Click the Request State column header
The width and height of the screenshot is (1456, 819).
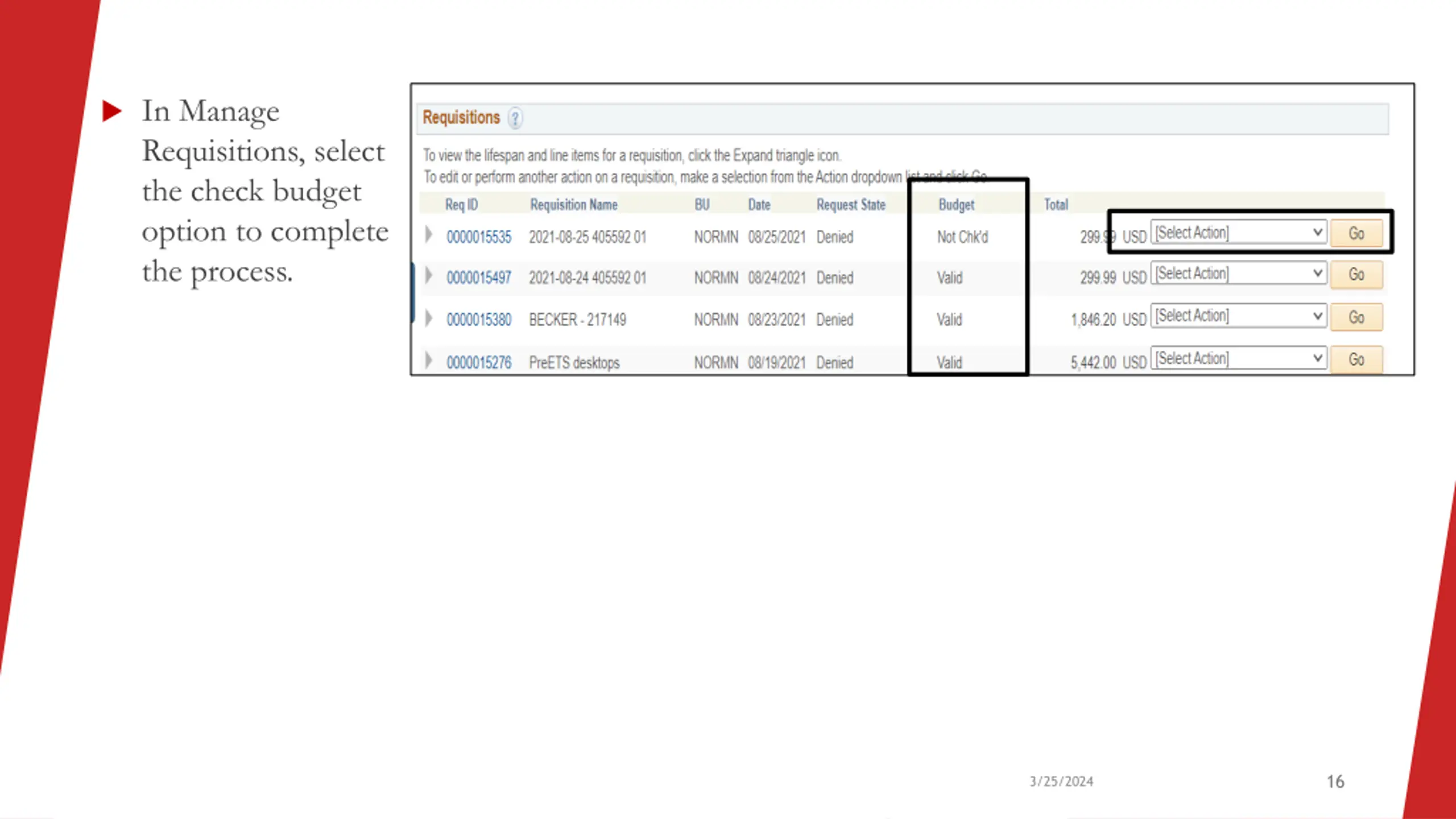[851, 205]
